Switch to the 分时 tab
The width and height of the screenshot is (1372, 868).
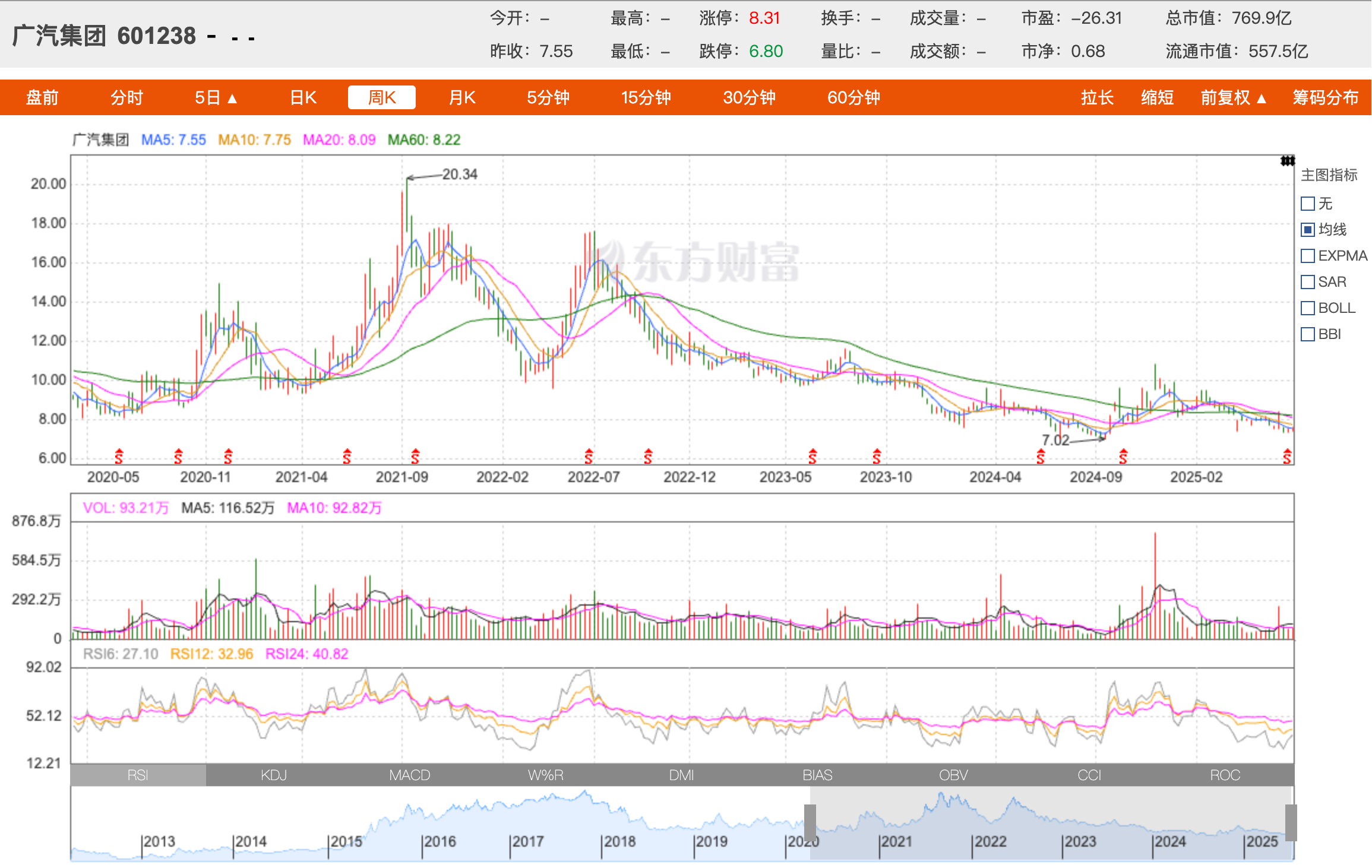click(127, 97)
